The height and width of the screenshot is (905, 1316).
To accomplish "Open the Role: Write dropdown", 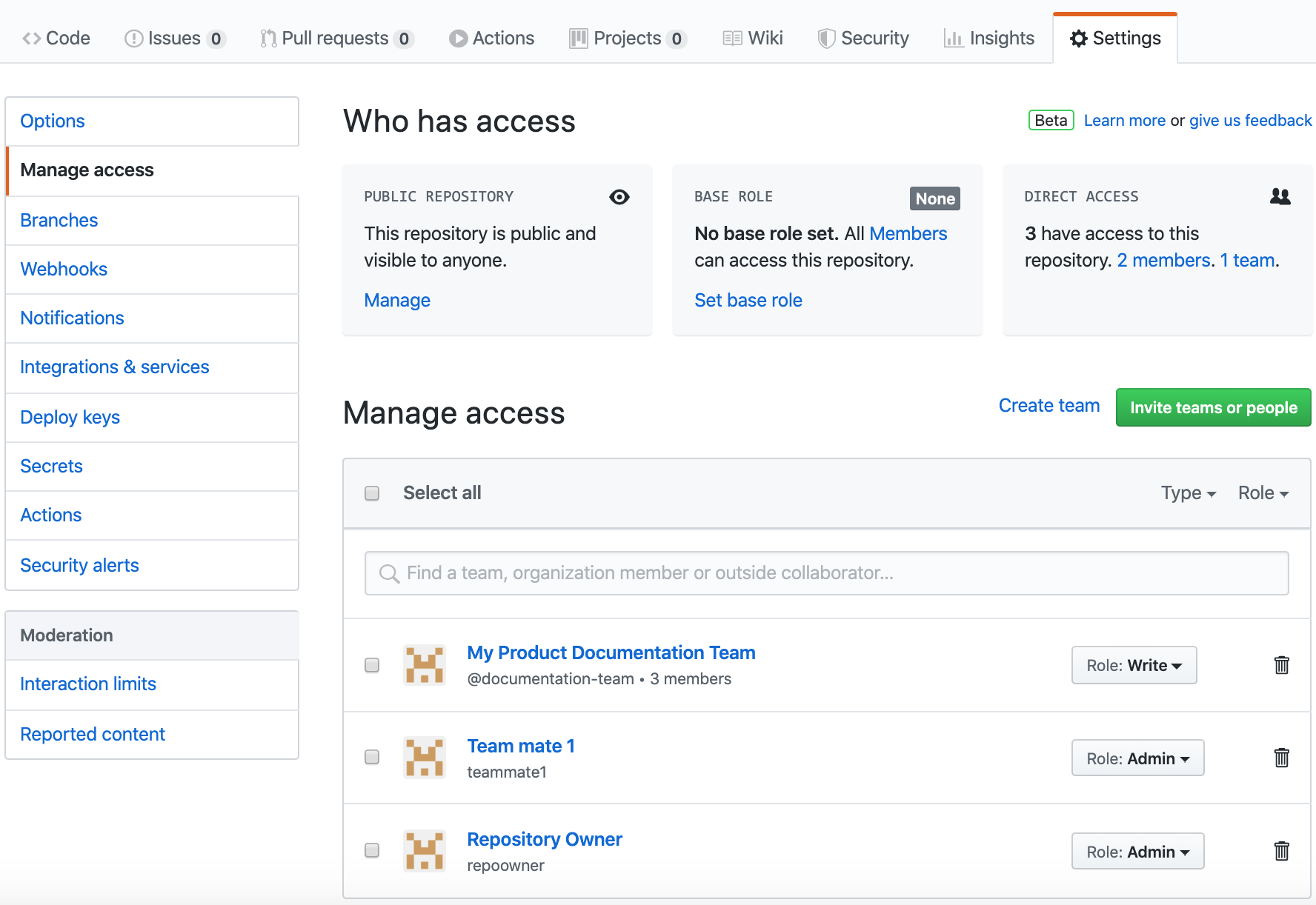I will (x=1134, y=665).
